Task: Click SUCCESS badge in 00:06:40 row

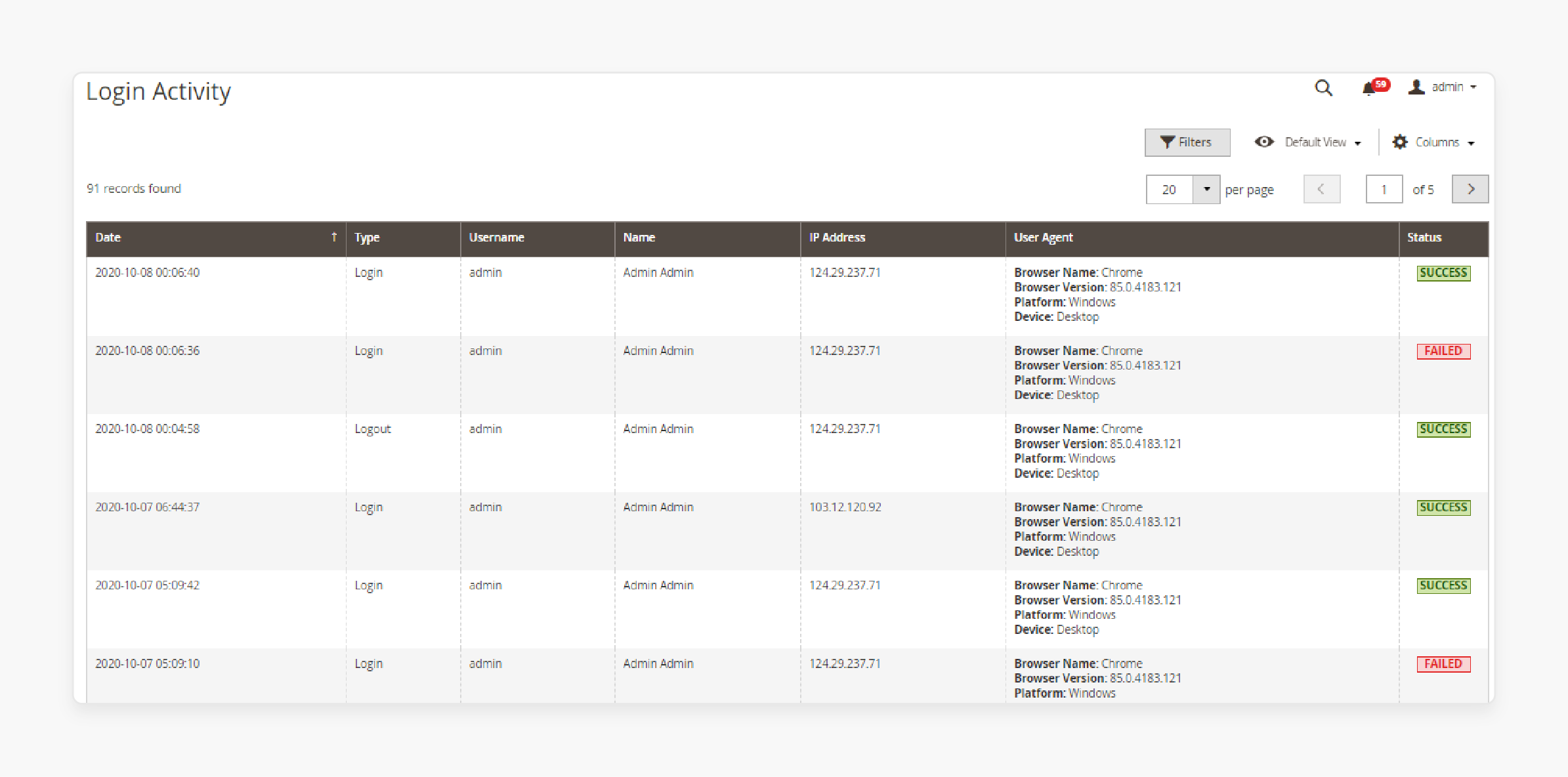Action: (1443, 273)
